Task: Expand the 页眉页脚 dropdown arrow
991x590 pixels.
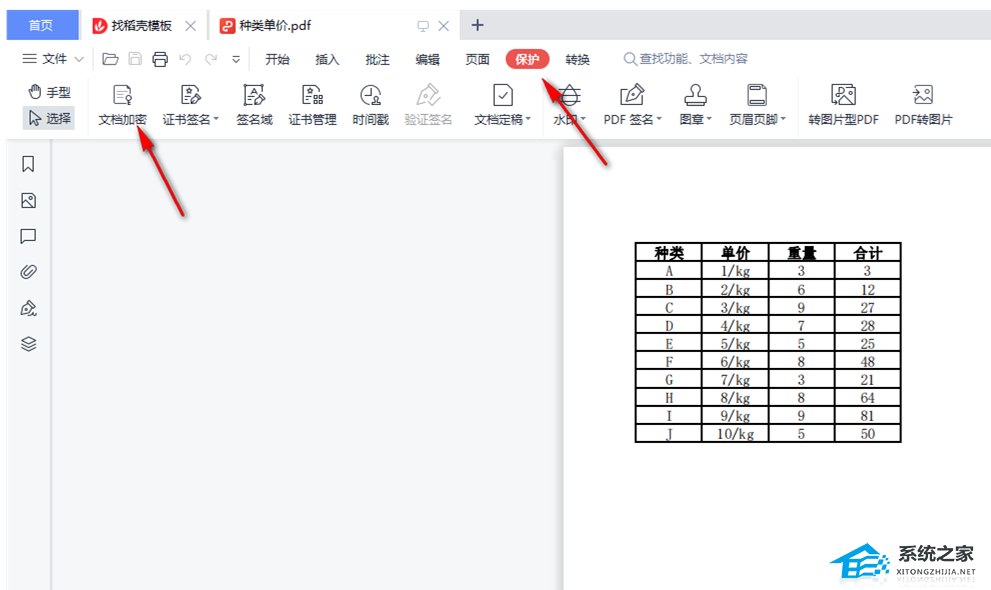Action: pos(783,119)
